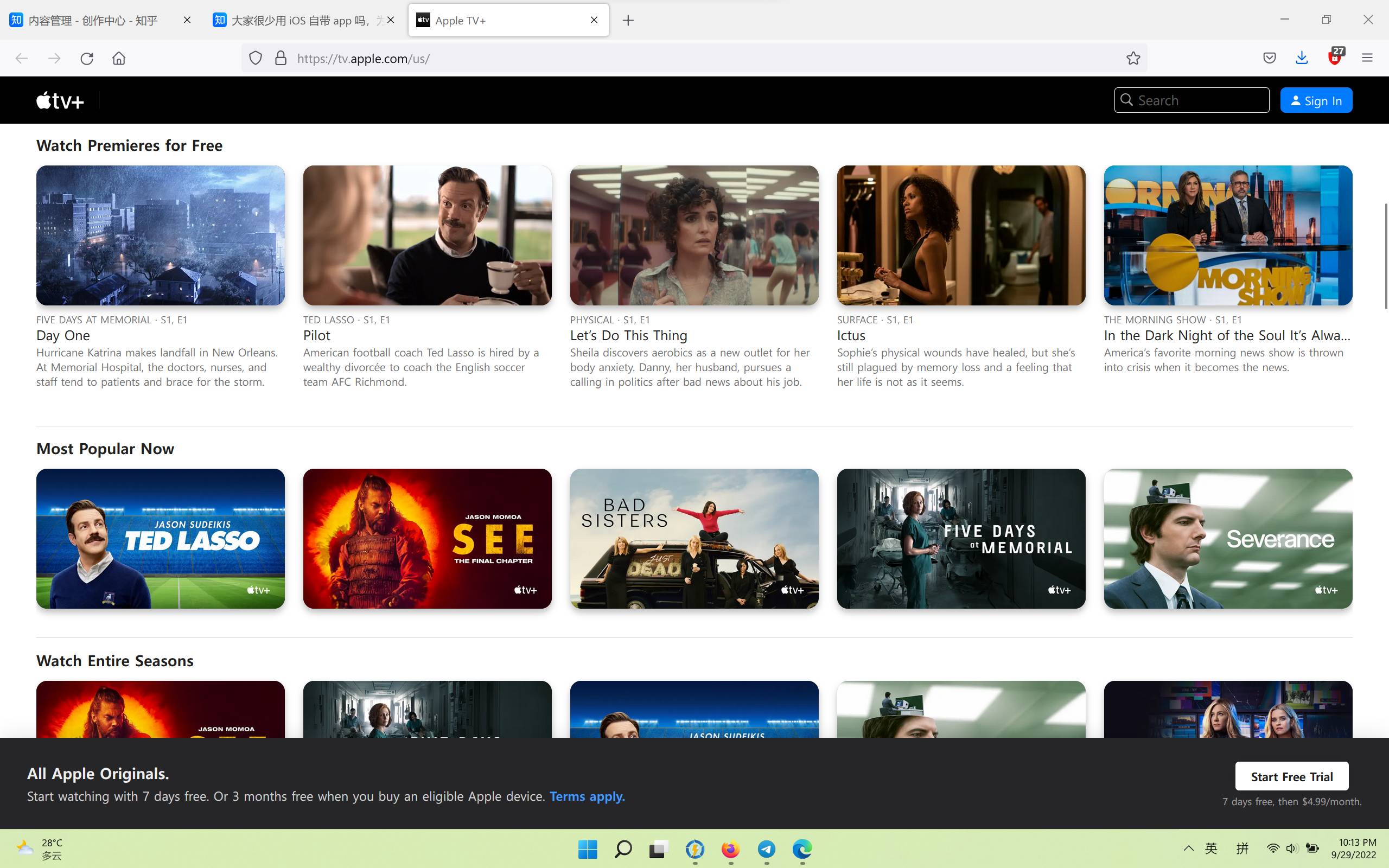Click 'In the Dark Night of the Soul' title
The height and width of the screenshot is (868, 1389).
coord(1227,335)
